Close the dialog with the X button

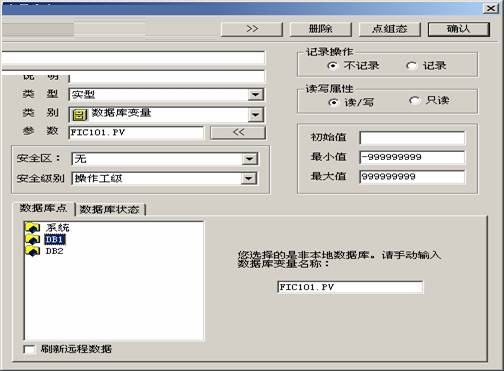pos(491,8)
